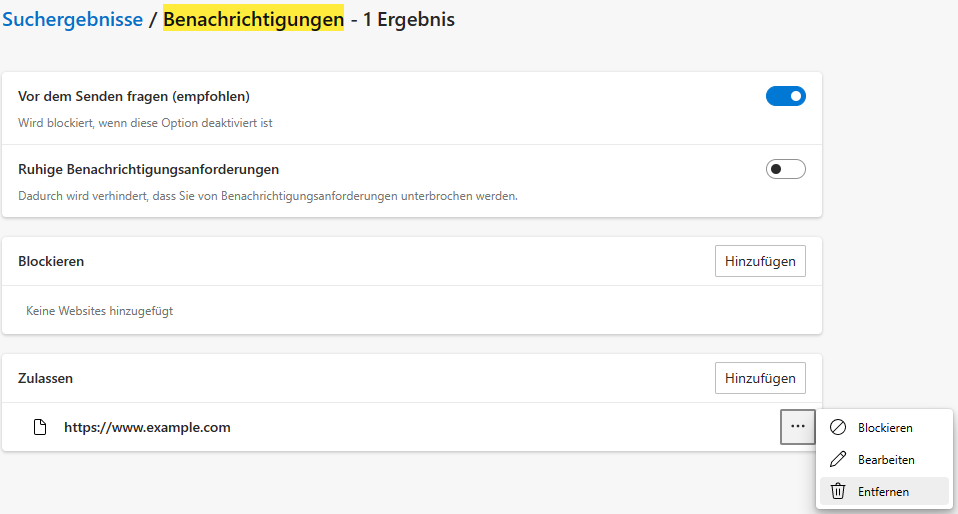958x514 pixels.
Task: Go back via the "Suchergebnisse" breadcrumb link
Action: click(72, 19)
